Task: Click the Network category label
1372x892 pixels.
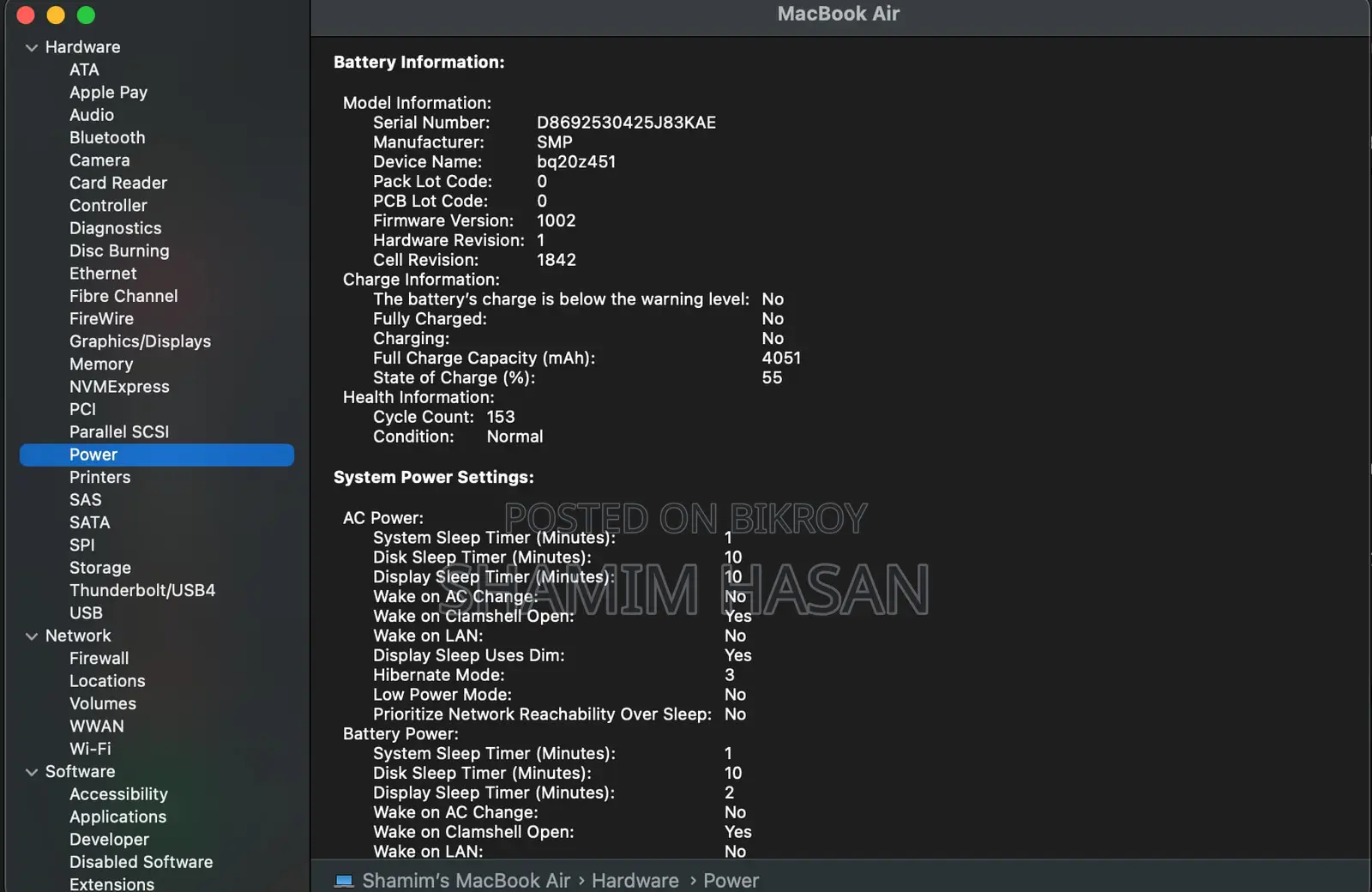Action: tap(78, 636)
